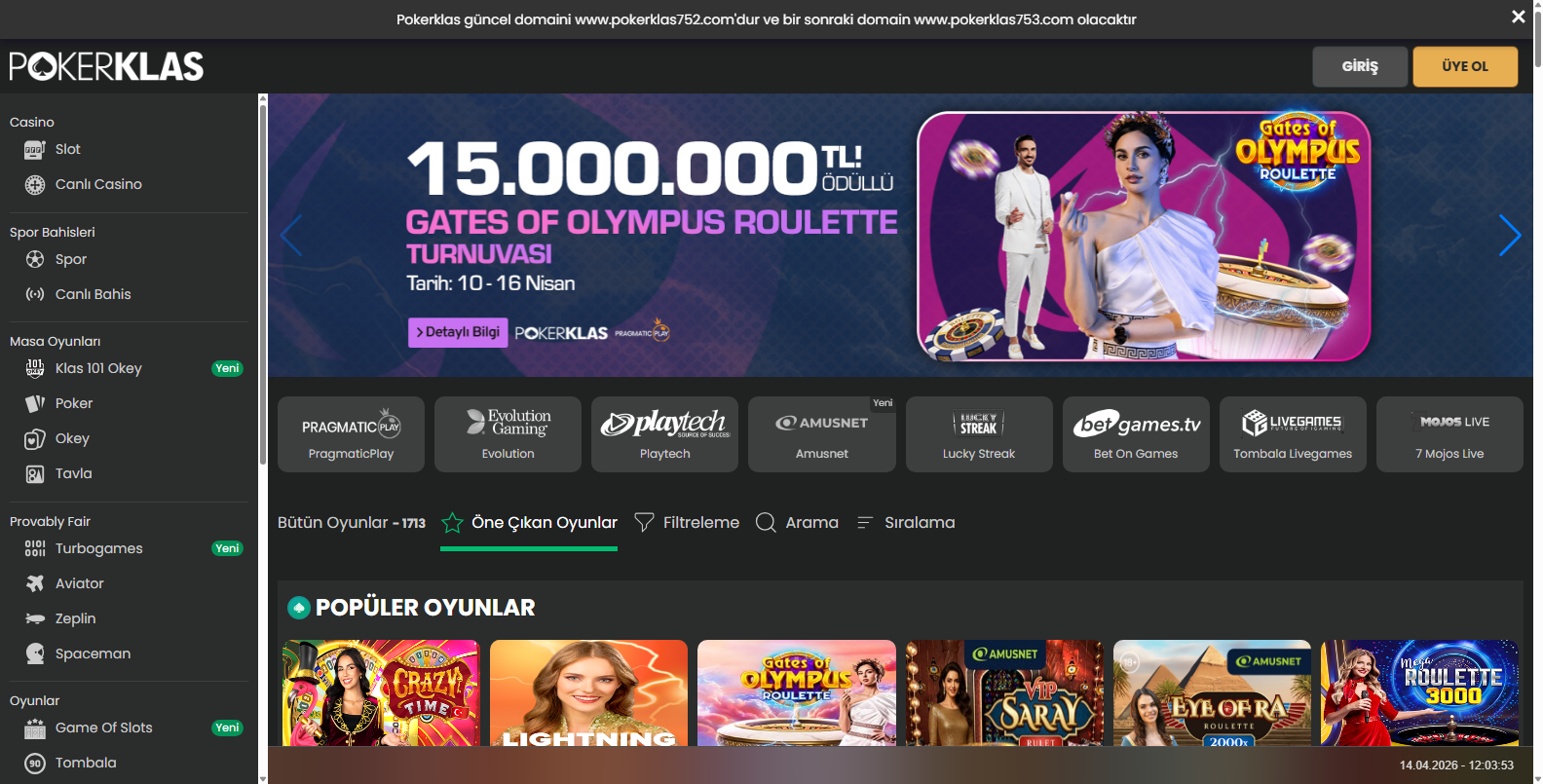Open the Filtreleme tab
The height and width of the screenshot is (784, 1543).
click(x=687, y=523)
